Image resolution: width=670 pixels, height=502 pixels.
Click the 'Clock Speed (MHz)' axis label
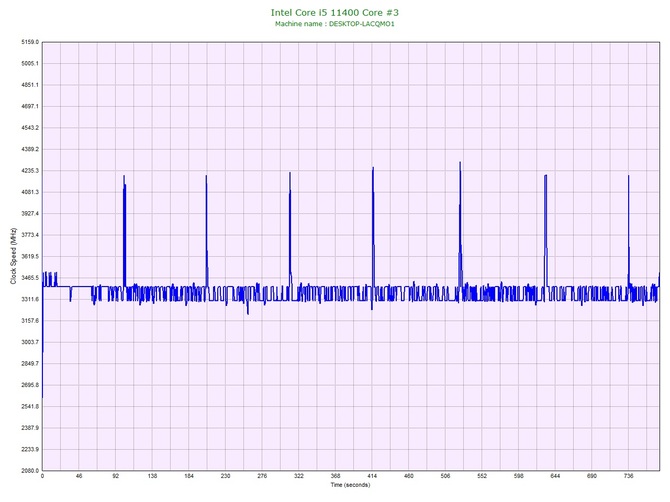pyautogui.click(x=13, y=256)
